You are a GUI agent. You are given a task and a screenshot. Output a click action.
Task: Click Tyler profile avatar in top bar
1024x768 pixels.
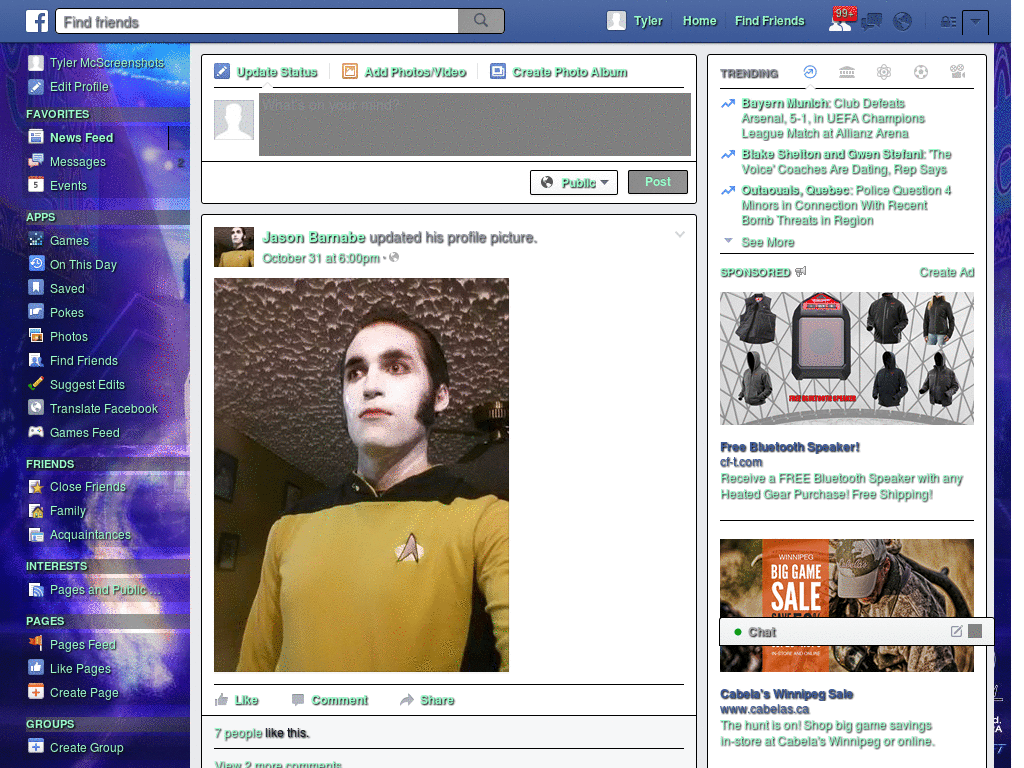pos(616,21)
